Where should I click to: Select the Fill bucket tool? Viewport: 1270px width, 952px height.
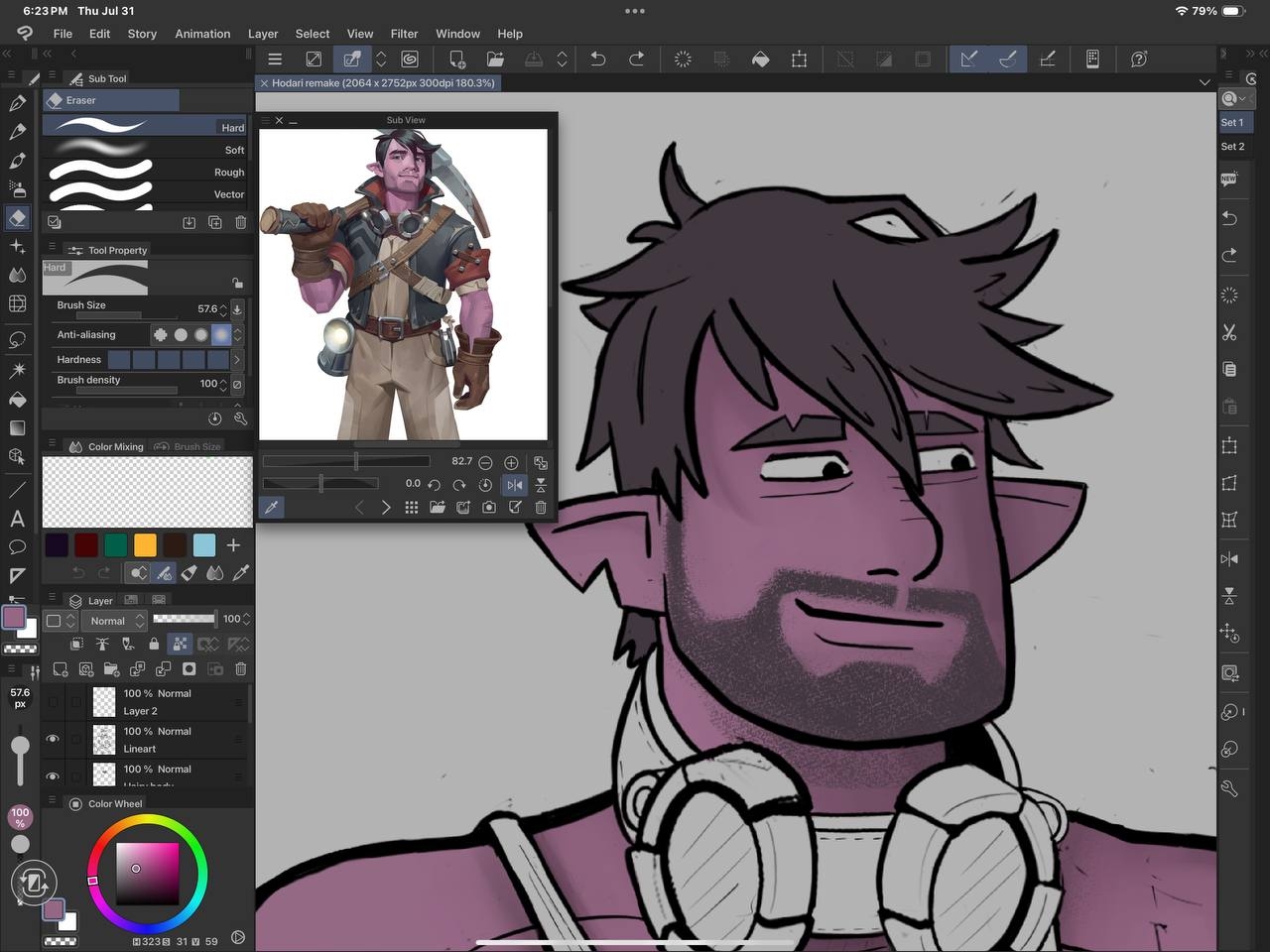tap(17, 399)
